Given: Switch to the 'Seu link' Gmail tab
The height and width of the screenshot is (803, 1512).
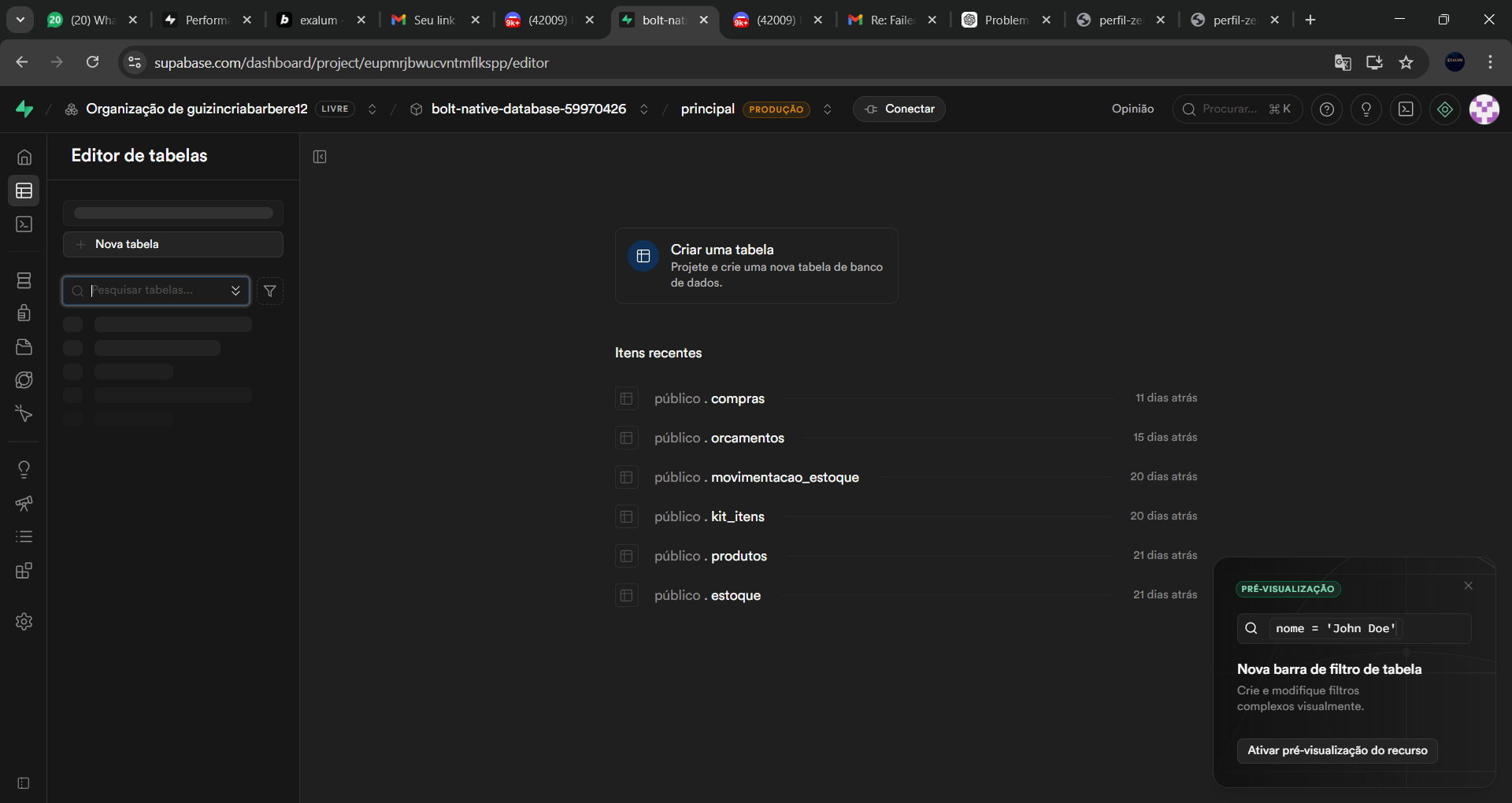Looking at the screenshot, I should tap(435, 20).
